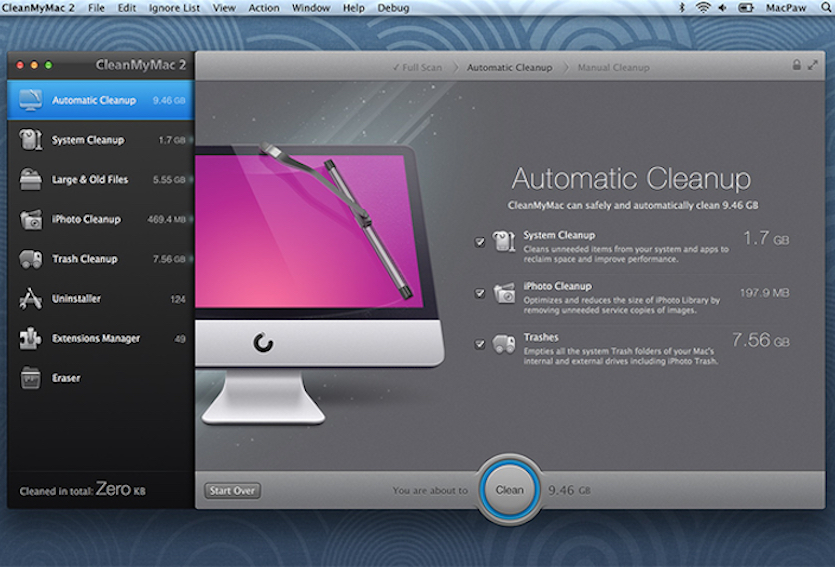Image resolution: width=835 pixels, height=567 pixels.
Task: Open the Debug menu
Action: (x=393, y=7)
